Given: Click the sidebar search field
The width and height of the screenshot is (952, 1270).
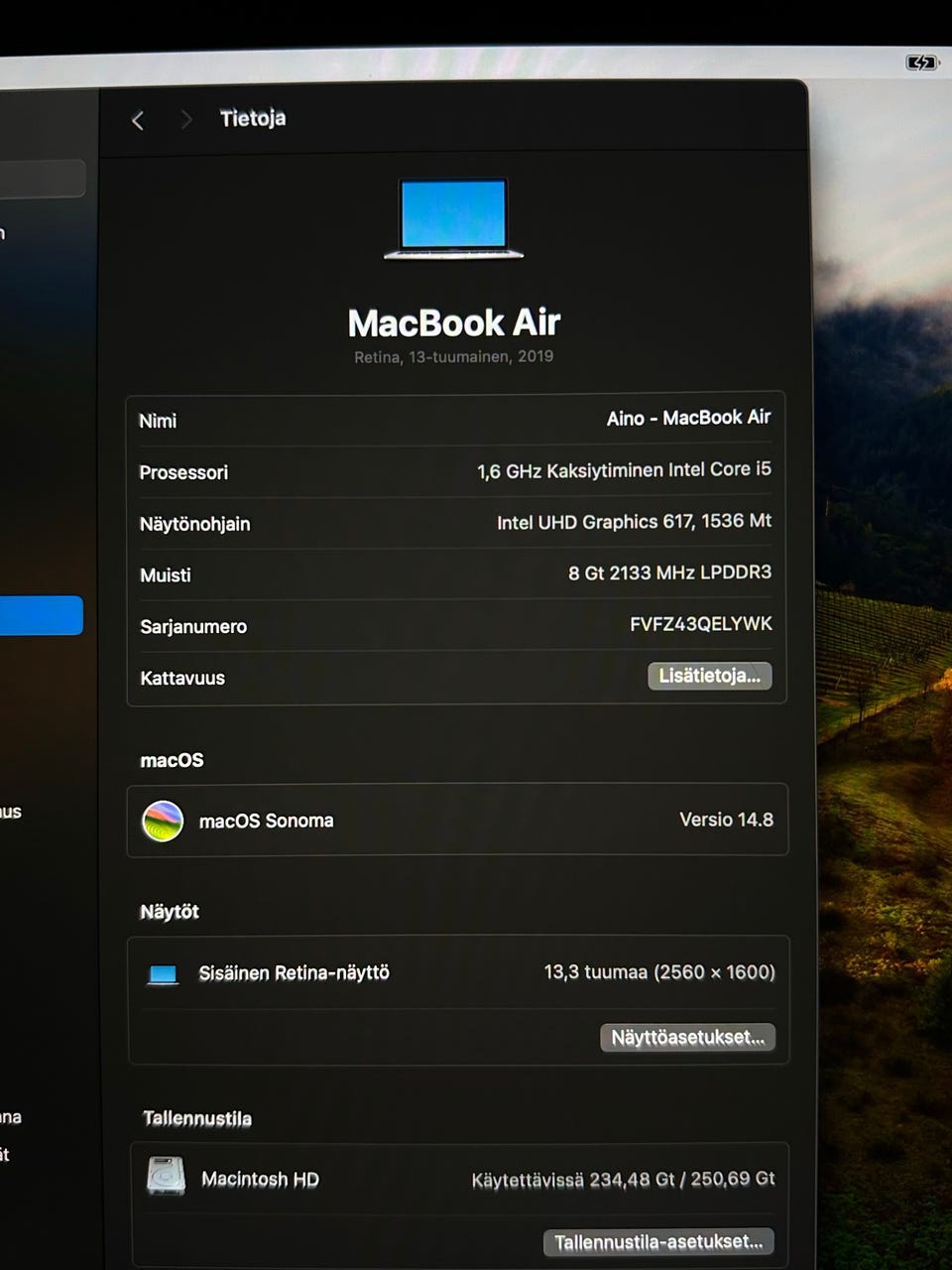Looking at the screenshot, I should coord(43,180).
